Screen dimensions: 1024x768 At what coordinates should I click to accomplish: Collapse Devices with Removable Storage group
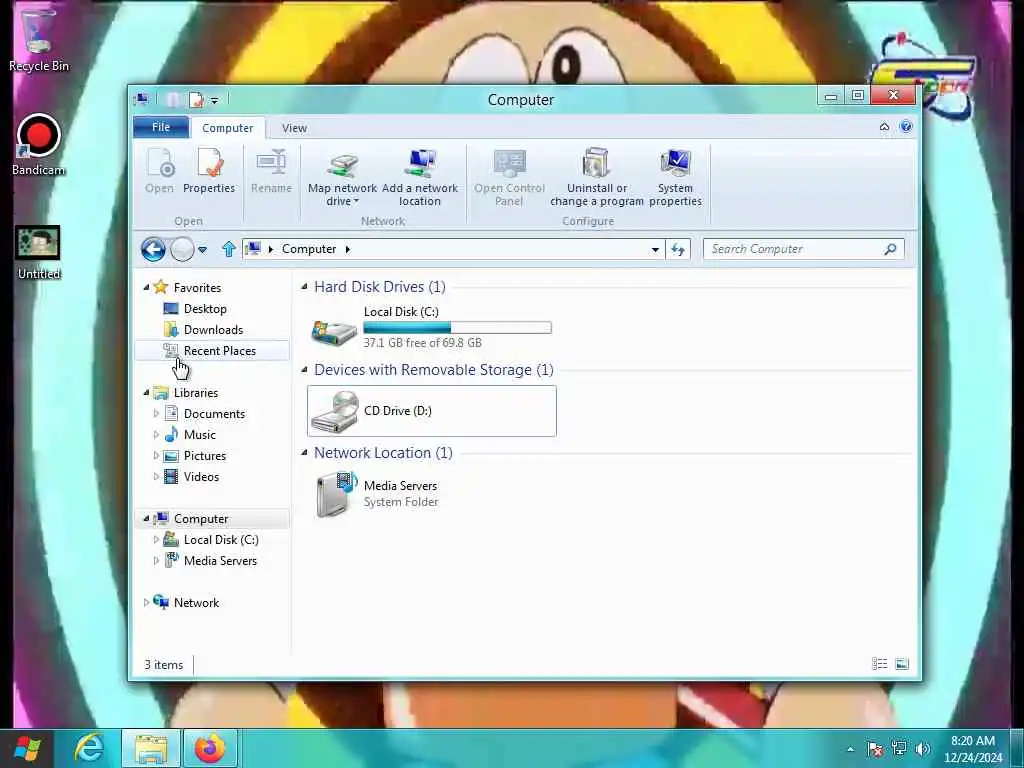click(304, 370)
